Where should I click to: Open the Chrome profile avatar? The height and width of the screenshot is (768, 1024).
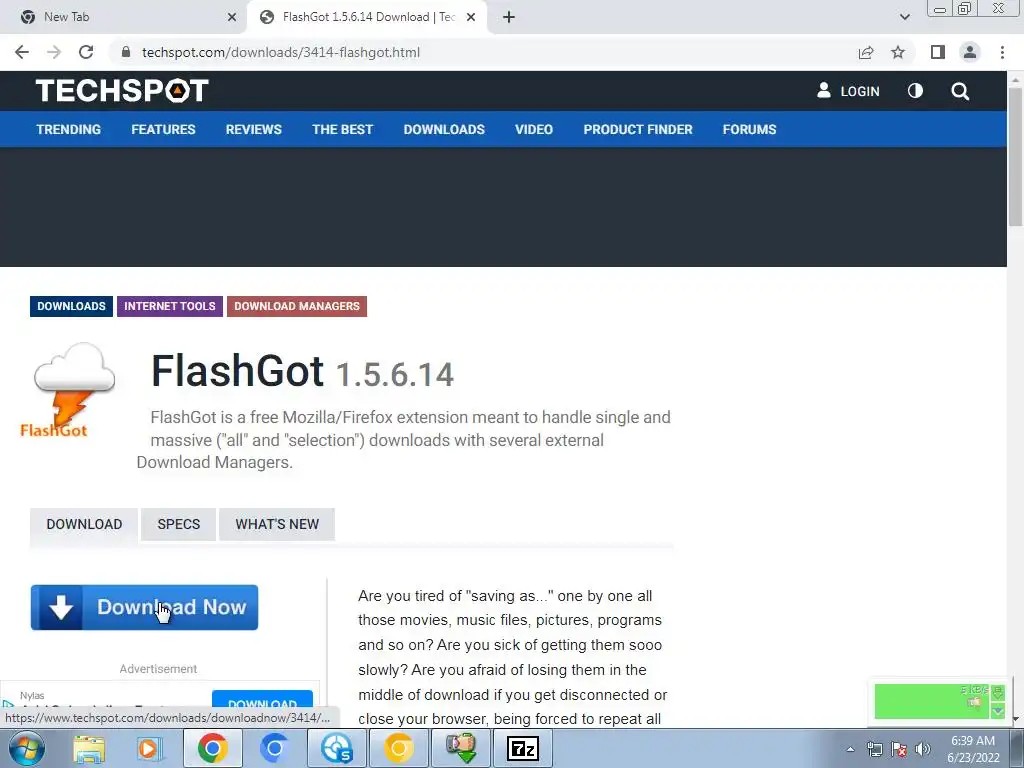pyautogui.click(x=970, y=52)
